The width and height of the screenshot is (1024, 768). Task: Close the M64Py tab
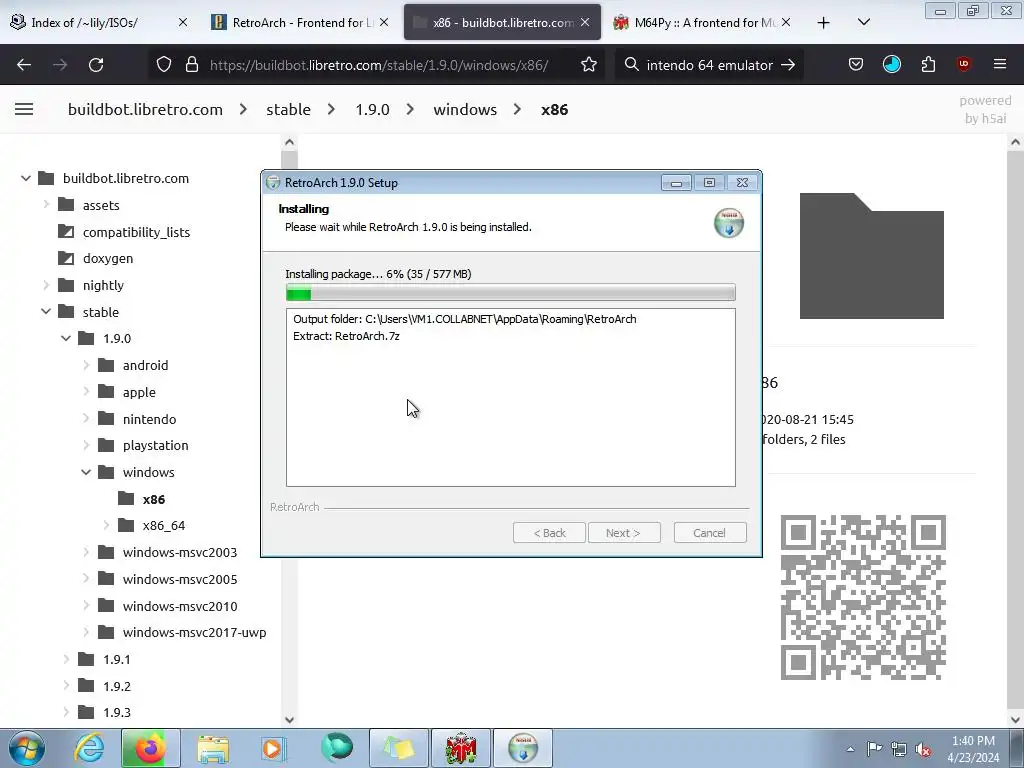point(786,23)
